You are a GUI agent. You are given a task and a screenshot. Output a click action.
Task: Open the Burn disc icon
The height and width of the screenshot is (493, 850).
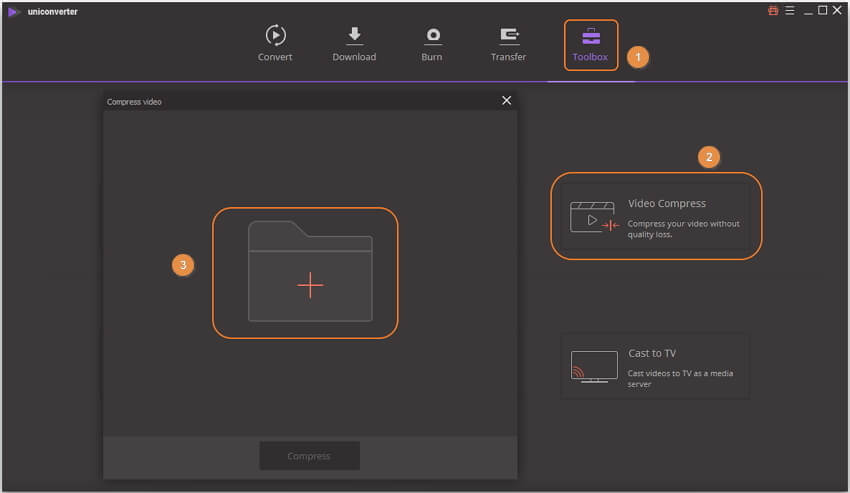click(x=433, y=36)
